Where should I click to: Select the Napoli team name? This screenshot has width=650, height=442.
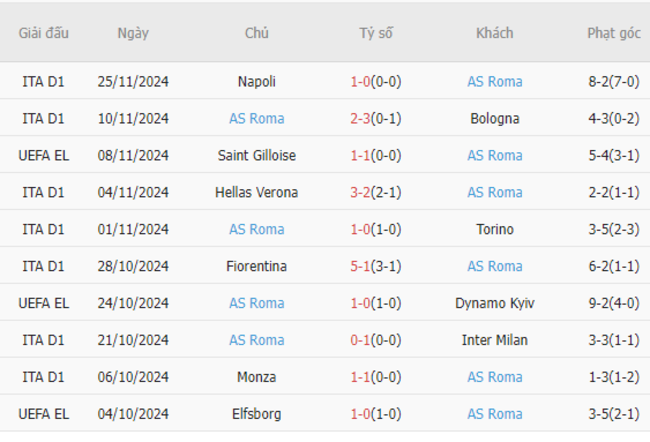[x=257, y=82]
